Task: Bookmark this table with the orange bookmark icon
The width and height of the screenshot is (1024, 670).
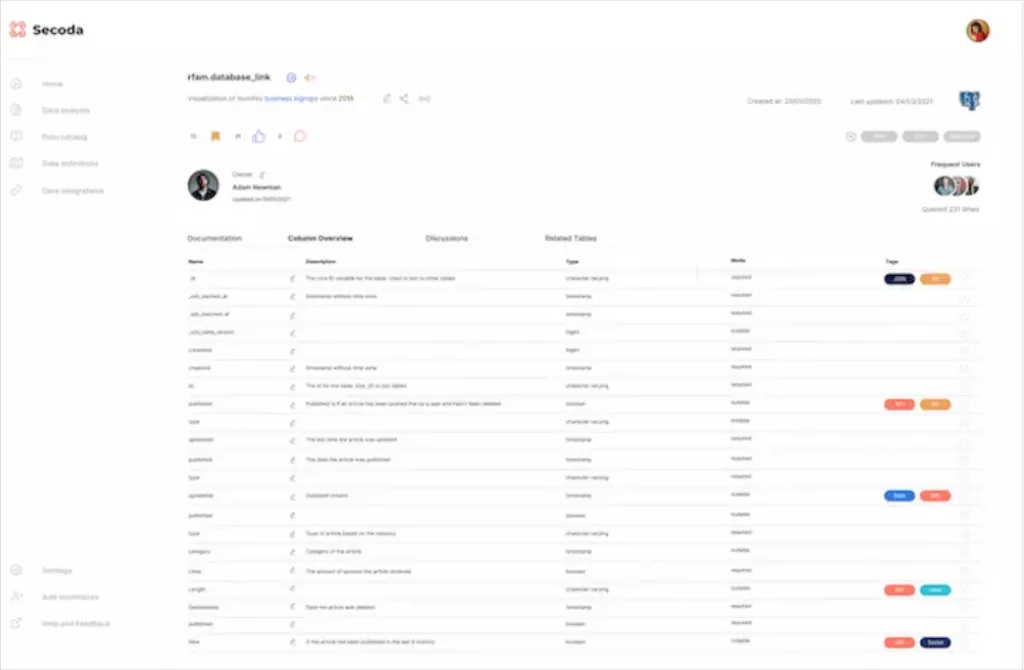Action: pos(216,136)
